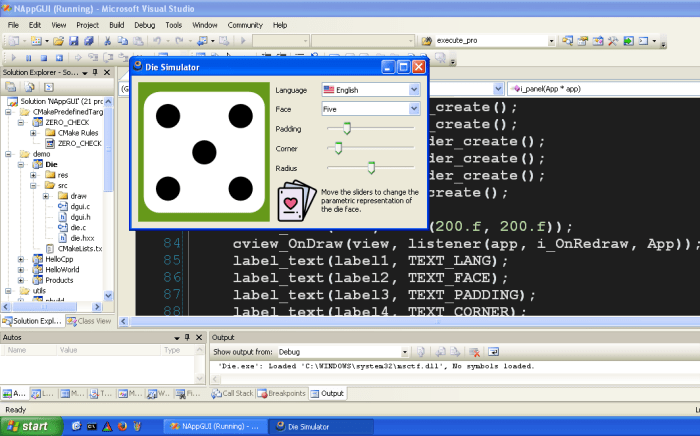Switch to the Breakpoints tab
The height and width of the screenshot is (436, 700).
pyautogui.click(x=284, y=393)
